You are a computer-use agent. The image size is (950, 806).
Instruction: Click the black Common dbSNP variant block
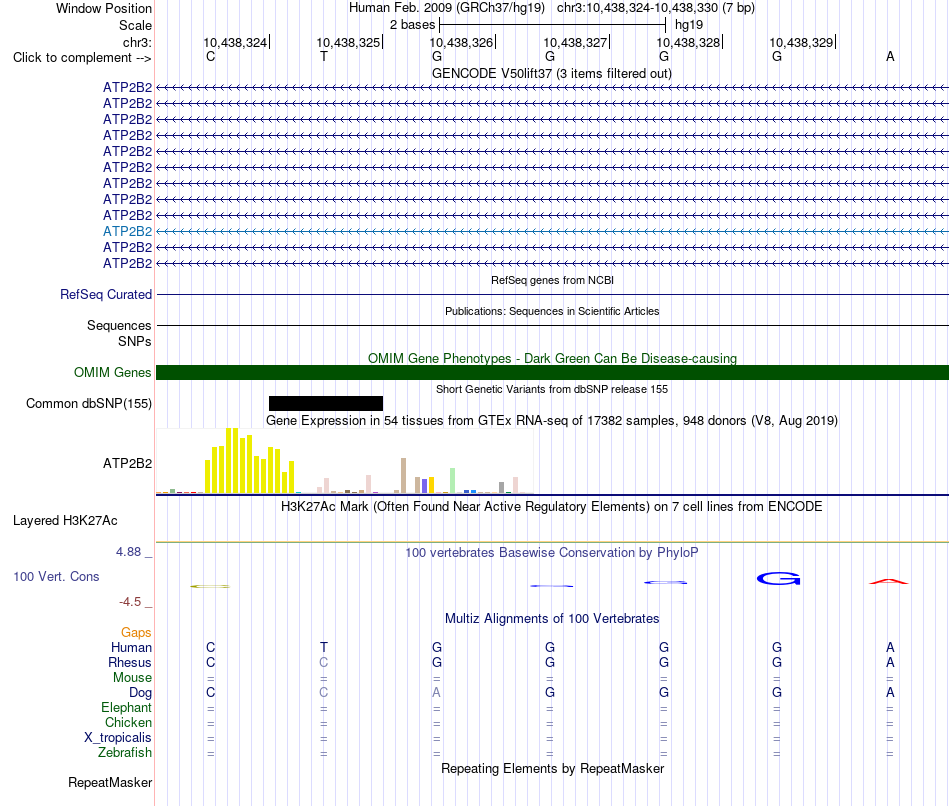pyautogui.click(x=326, y=404)
